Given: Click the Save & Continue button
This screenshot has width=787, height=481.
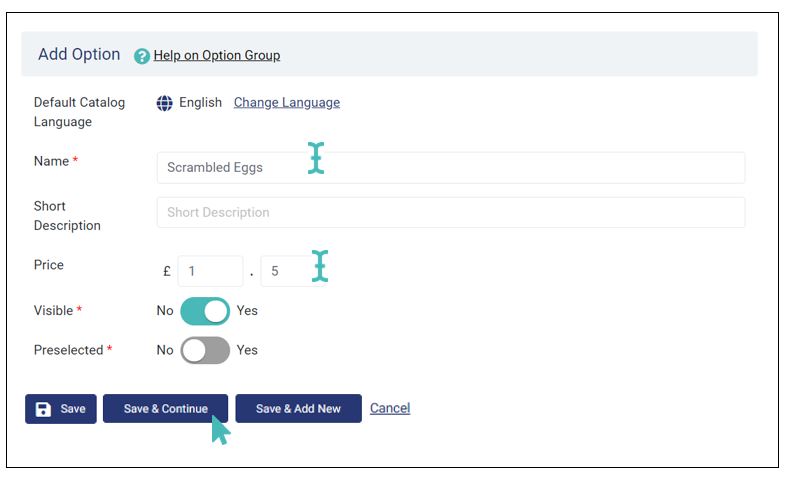Looking at the screenshot, I should pyautogui.click(x=166, y=409).
